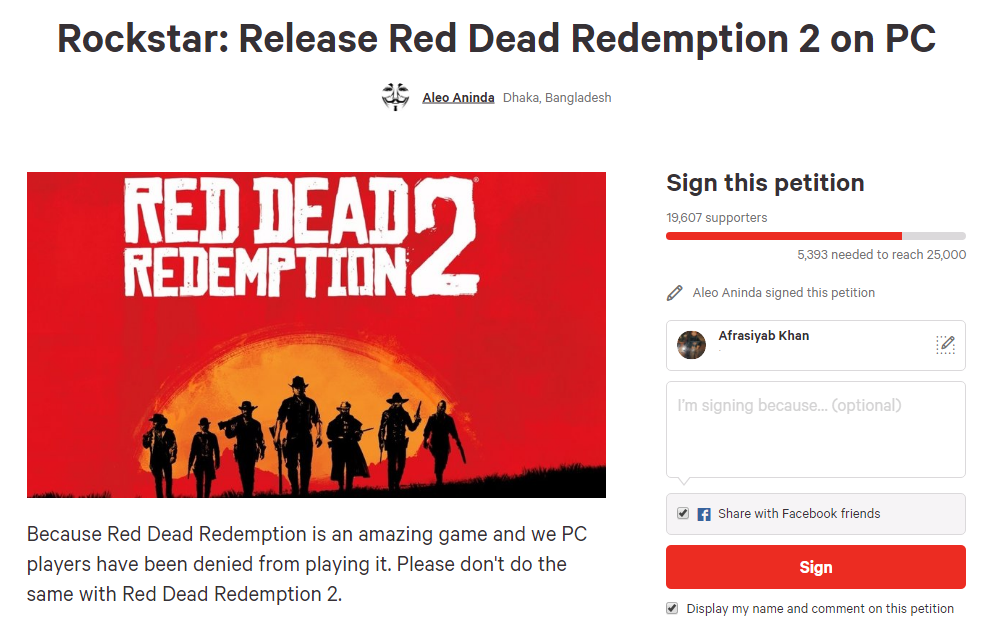Disable "Display my name and comment on this petition"
The width and height of the screenshot is (984, 625).
(x=672, y=607)
